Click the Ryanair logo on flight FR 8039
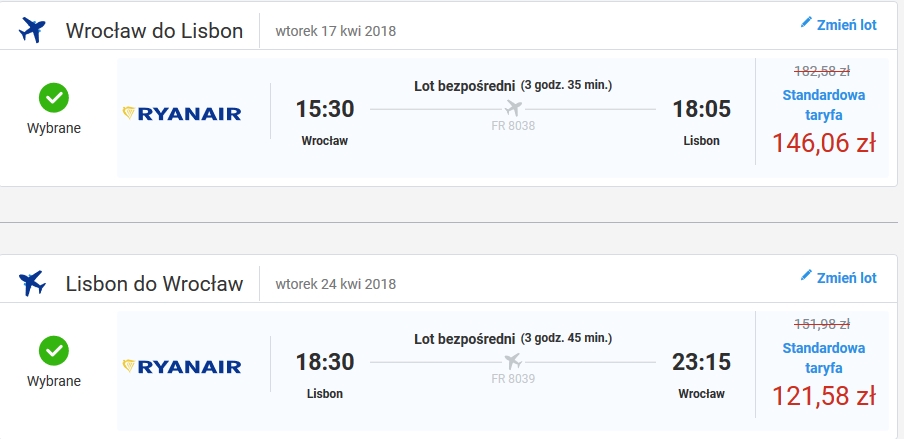Viewport: 904px width, 439px height. (182, 367)
